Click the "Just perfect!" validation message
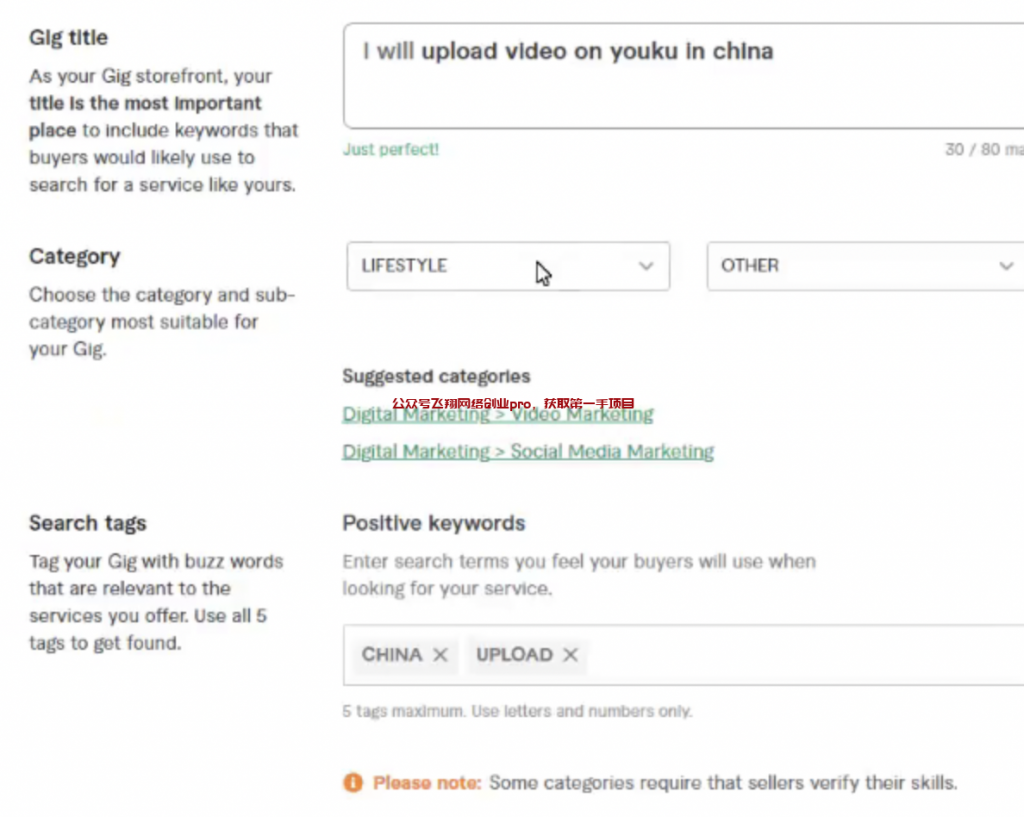This screenshot has height=817, width=1024. (390, 150)
